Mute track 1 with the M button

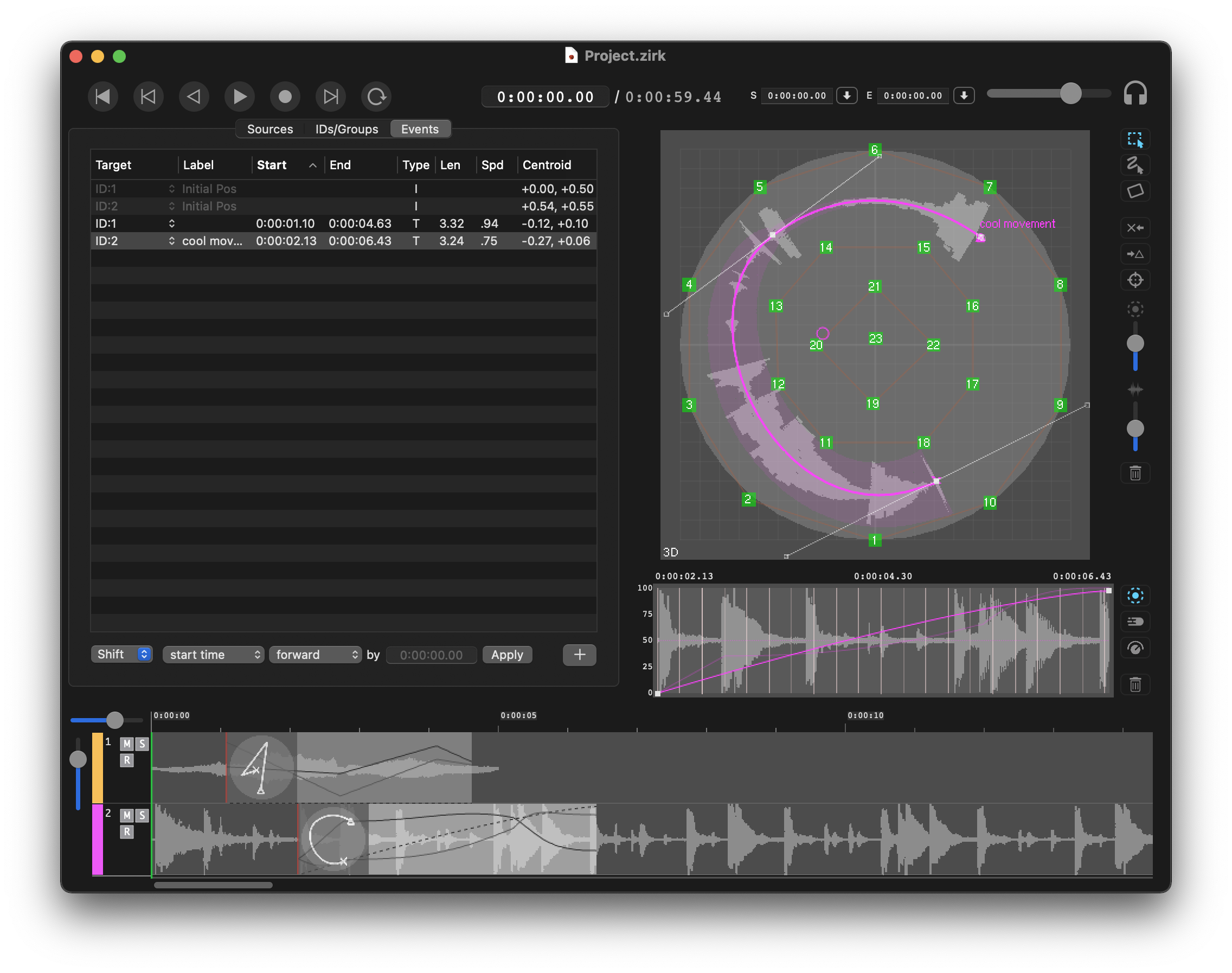[126, 744]
